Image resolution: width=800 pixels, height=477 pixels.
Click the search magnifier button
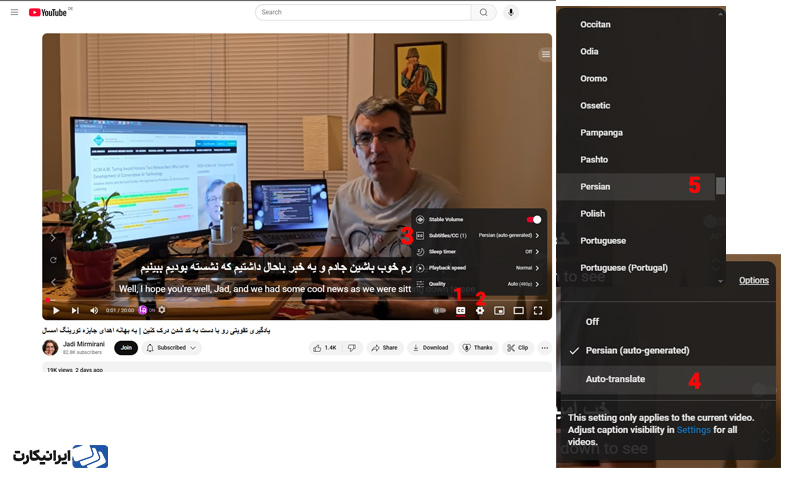(x=484, y=12)
